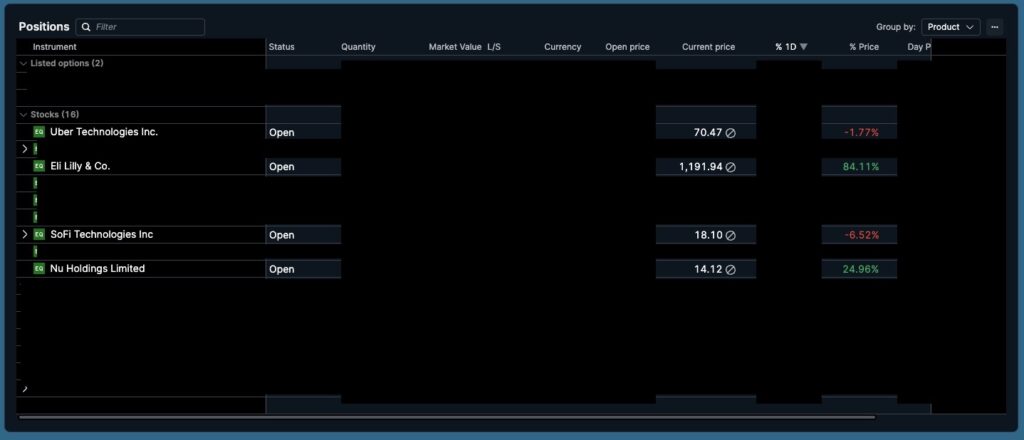This screenshot has height=440, width=1024.
Task: Collapse the Listed options (2) group
Action: (x=24, y=63)
